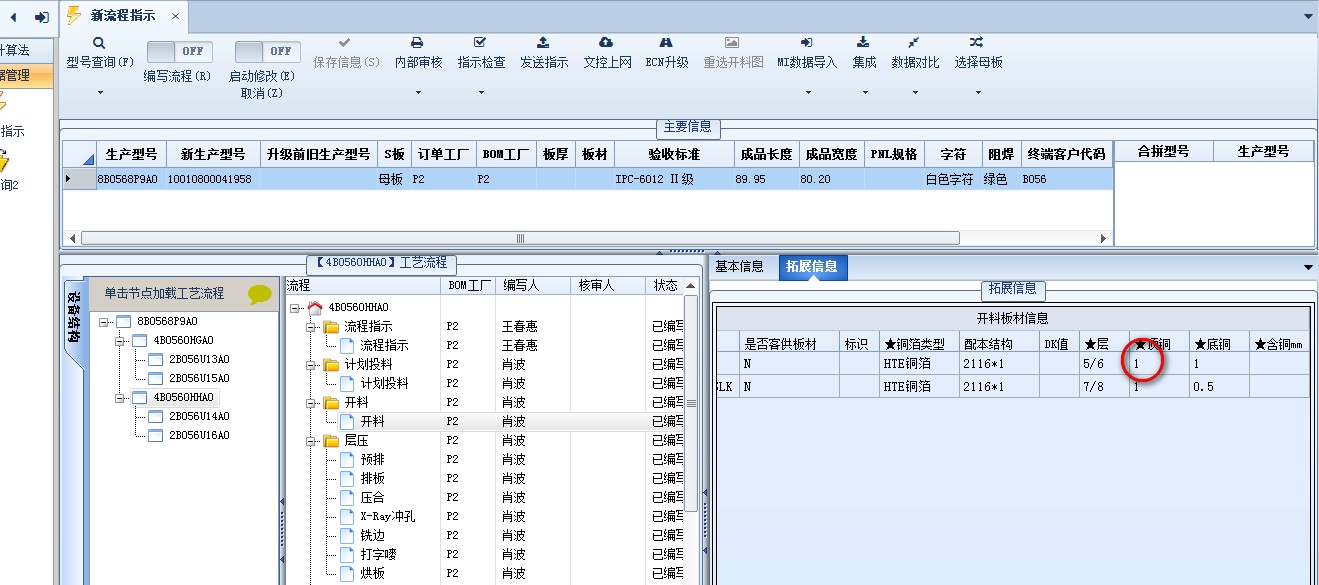This screenshot has height=585, width=1319.
Task: Click the home icon beside 4B0560HHA0 root
Action: coord(315,307)
